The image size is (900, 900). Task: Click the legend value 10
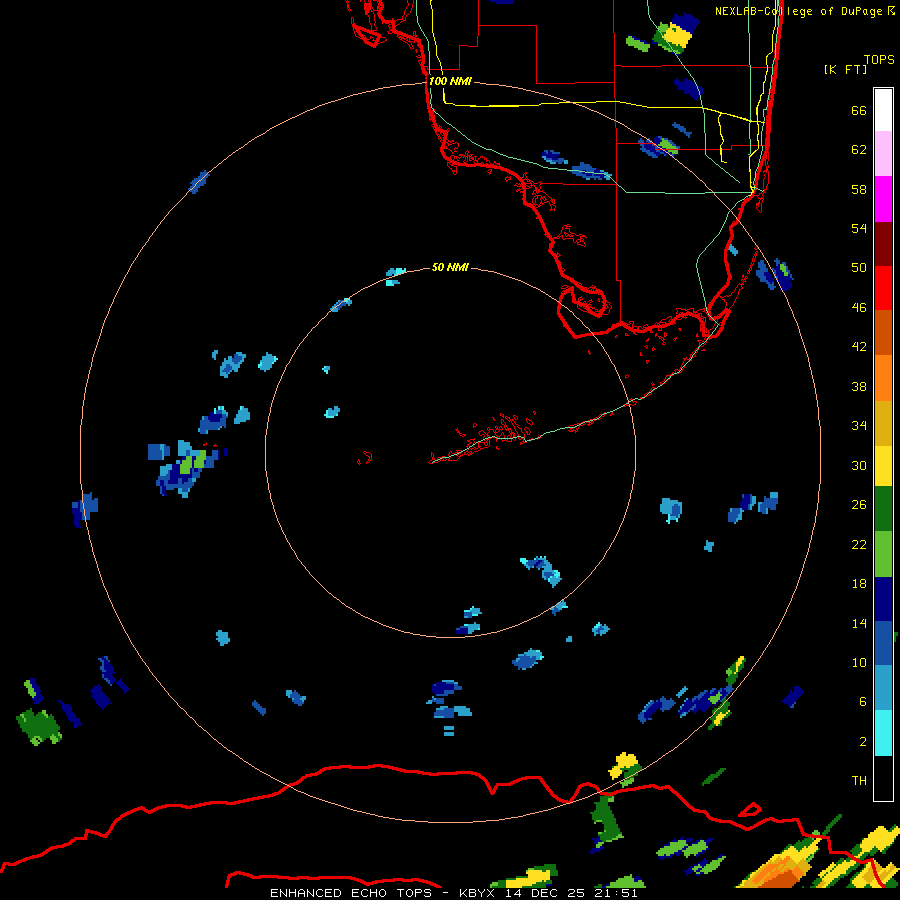[x=859, y=662]
